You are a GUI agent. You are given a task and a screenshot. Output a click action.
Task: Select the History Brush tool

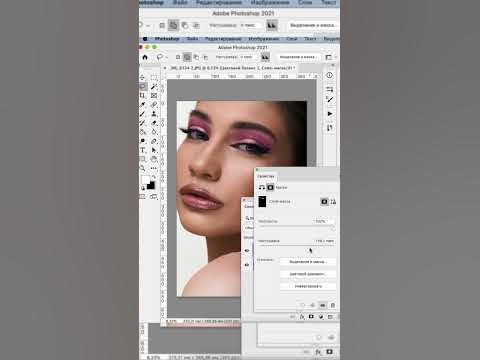coord(143,123)
